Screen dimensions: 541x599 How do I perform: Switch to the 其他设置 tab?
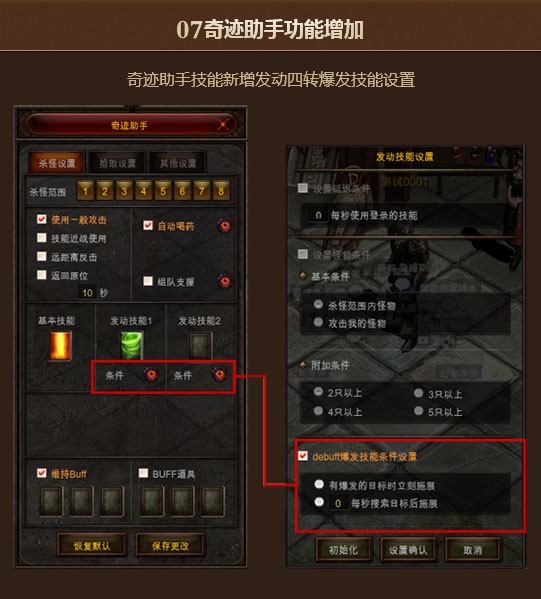[178, 163]
